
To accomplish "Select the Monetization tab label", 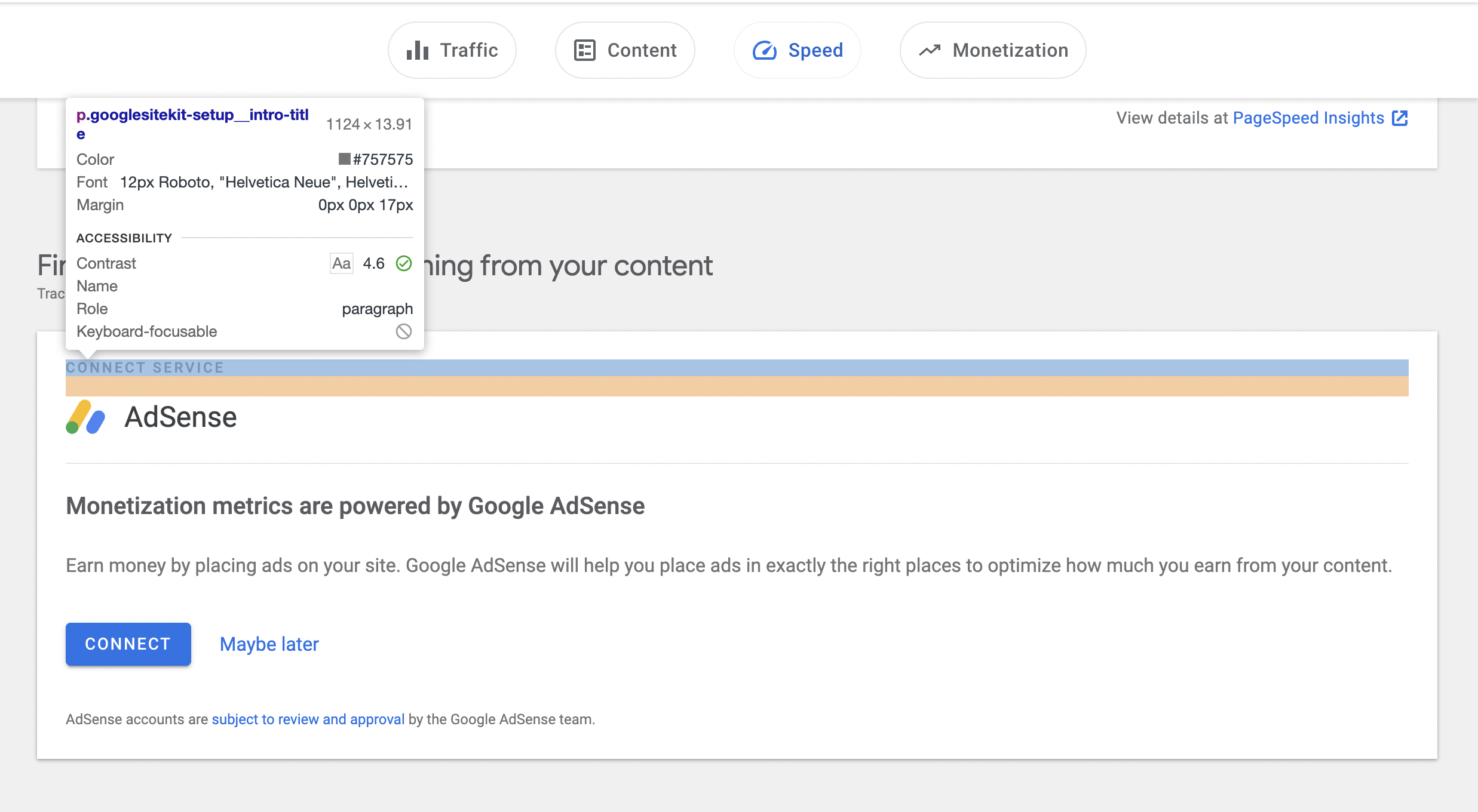I will click(1010, 50).
